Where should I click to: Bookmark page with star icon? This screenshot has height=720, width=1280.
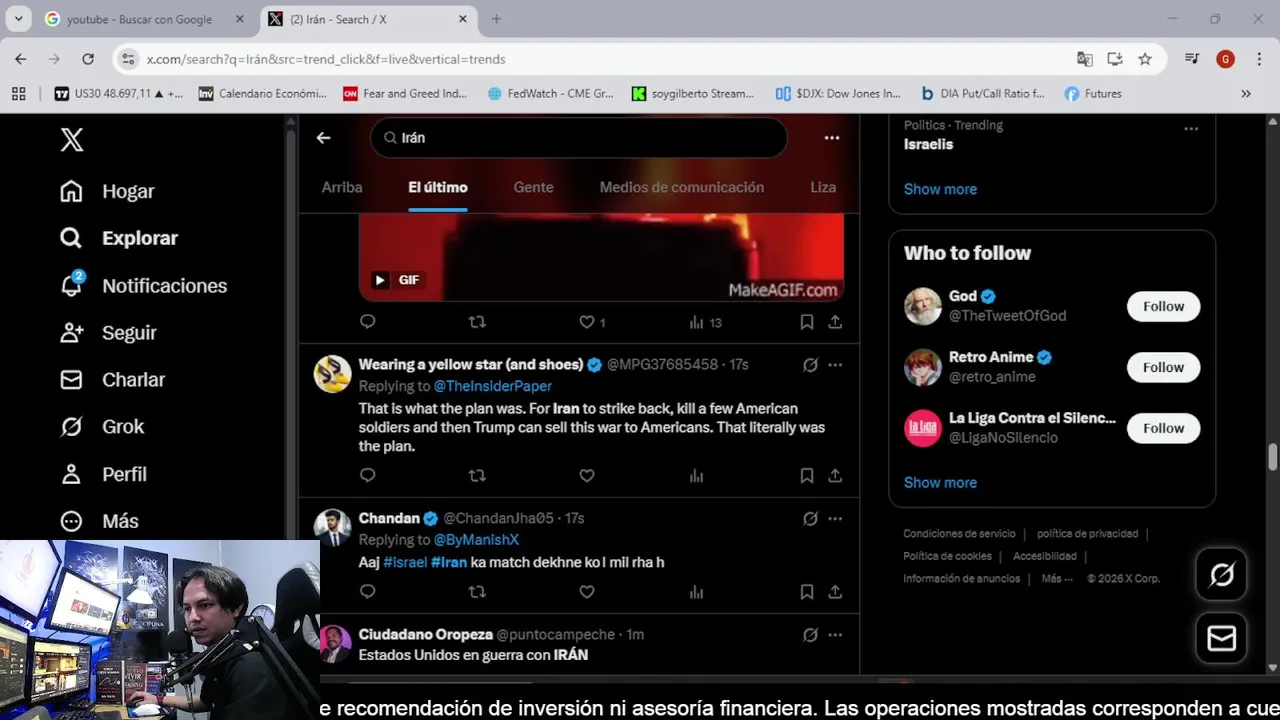[x=1145, y=59]
